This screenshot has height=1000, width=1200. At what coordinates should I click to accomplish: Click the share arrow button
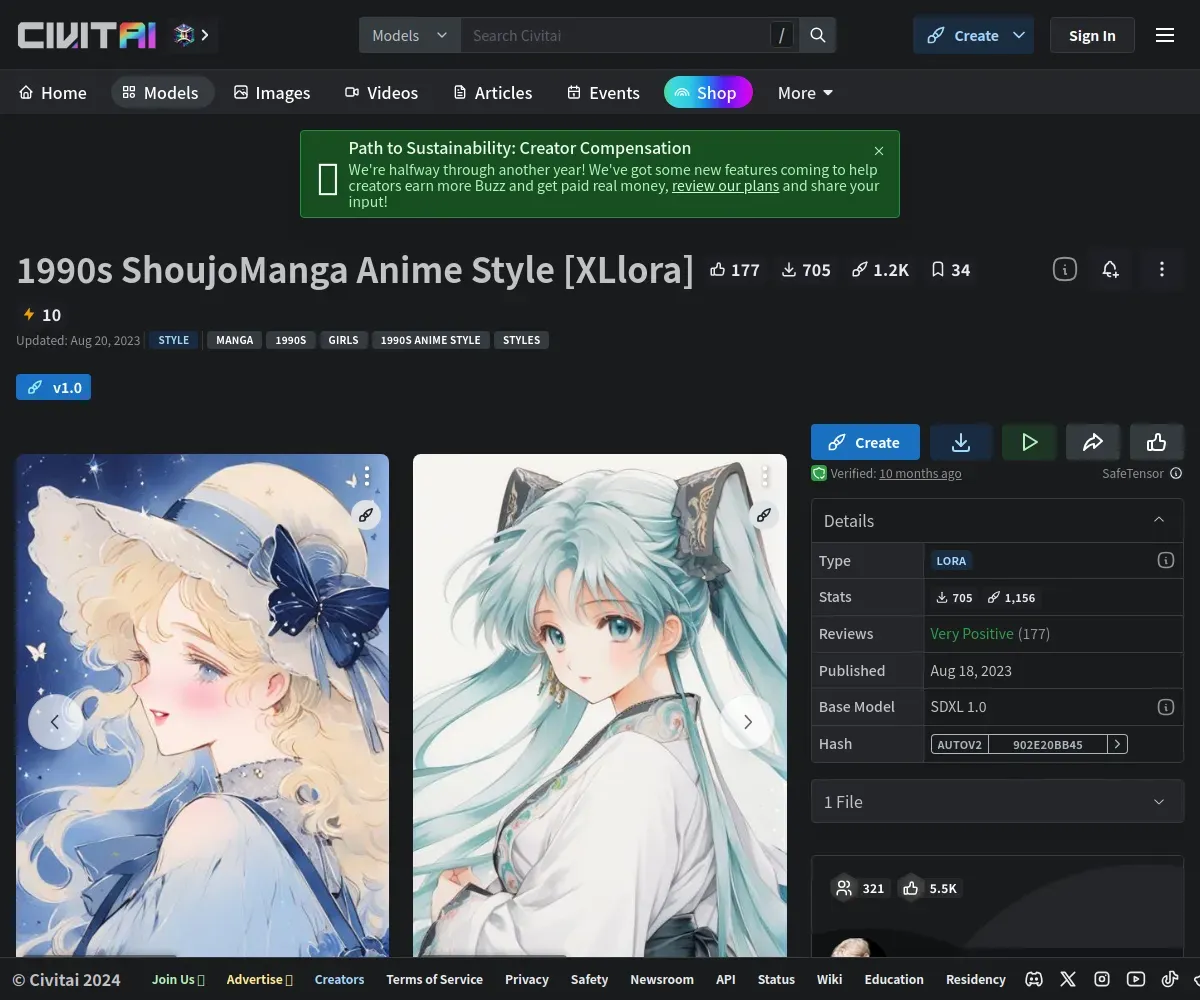[x=1093, y=442]
